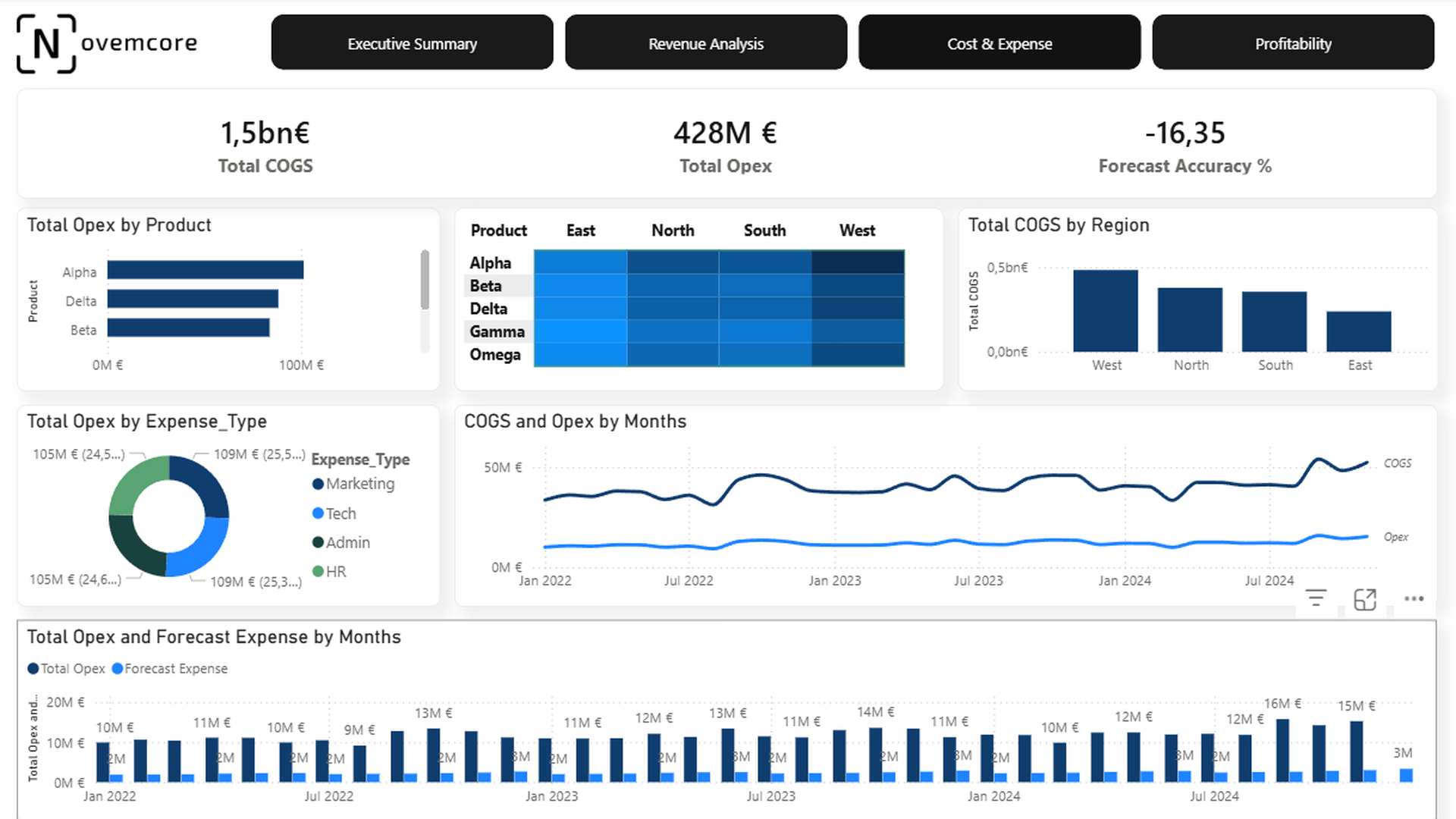The height and width of the screenshot is (819, 1456).
Task: Select the Alpha bar in Opex chart
Action: [x=206, y=269]
